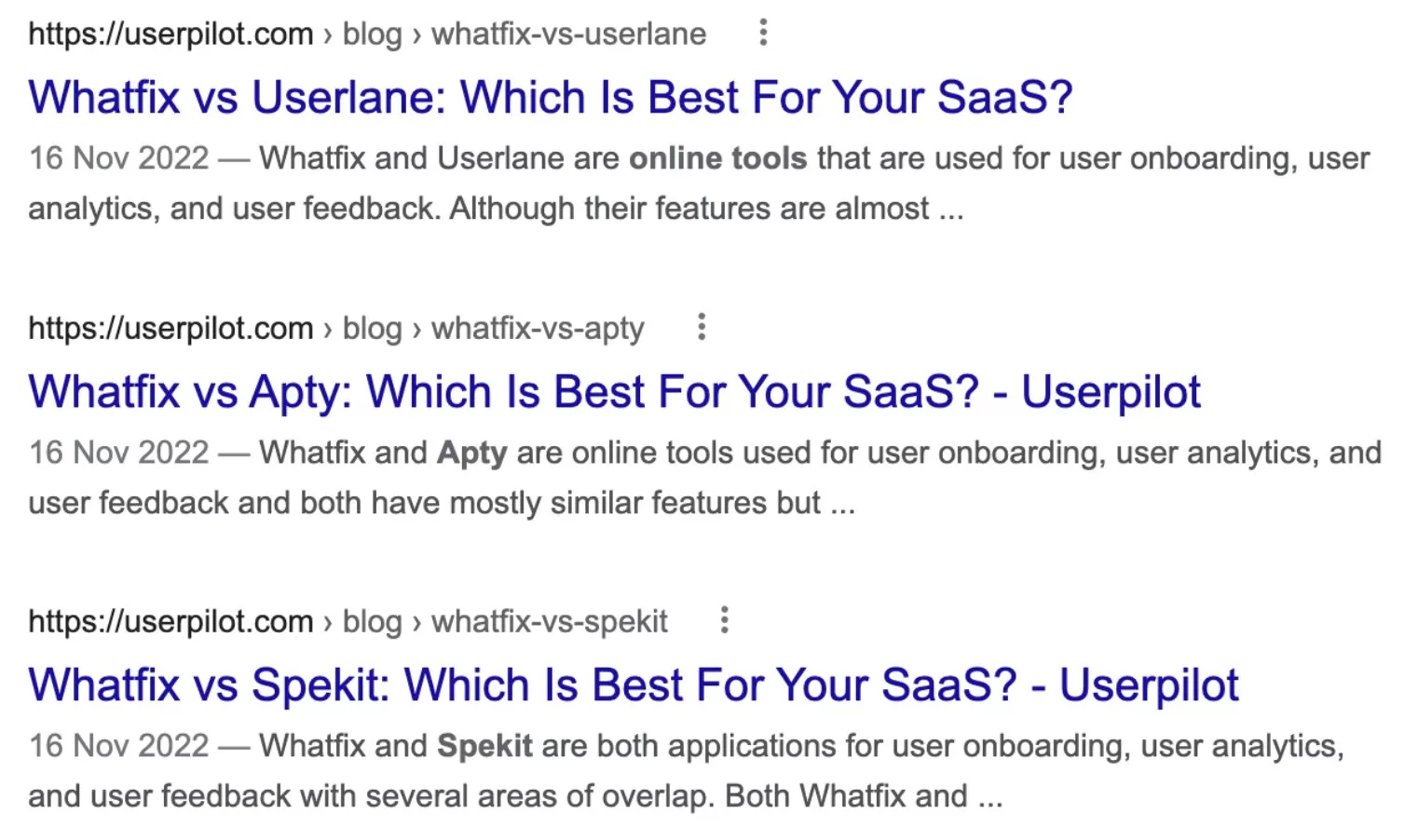Open three-dot menu for whatfix-vs-userlane result
Image resolution: width=1418 pixels, height=840 pixels.
click(763, 33)
